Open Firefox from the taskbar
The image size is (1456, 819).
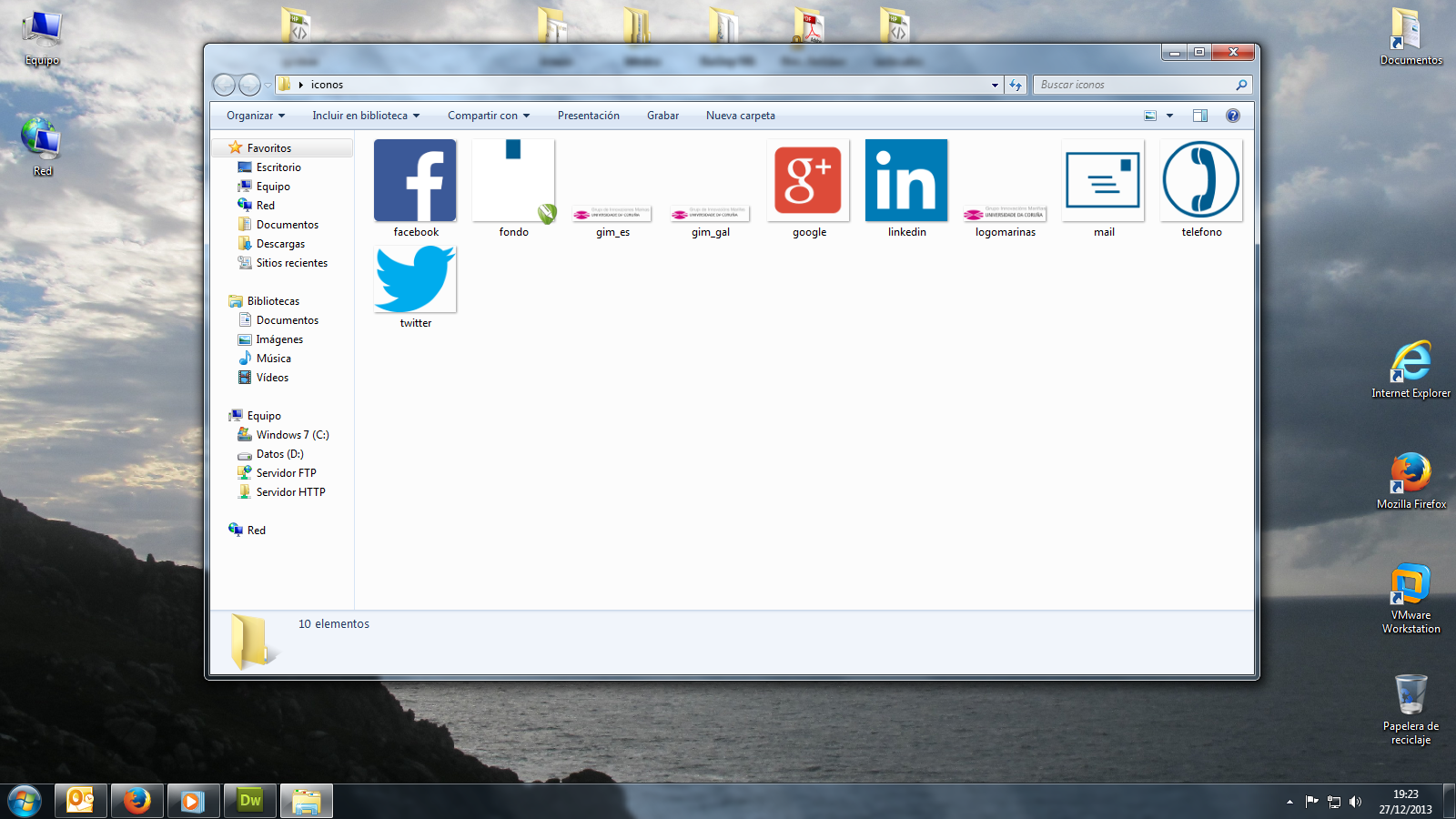point(137,801)
